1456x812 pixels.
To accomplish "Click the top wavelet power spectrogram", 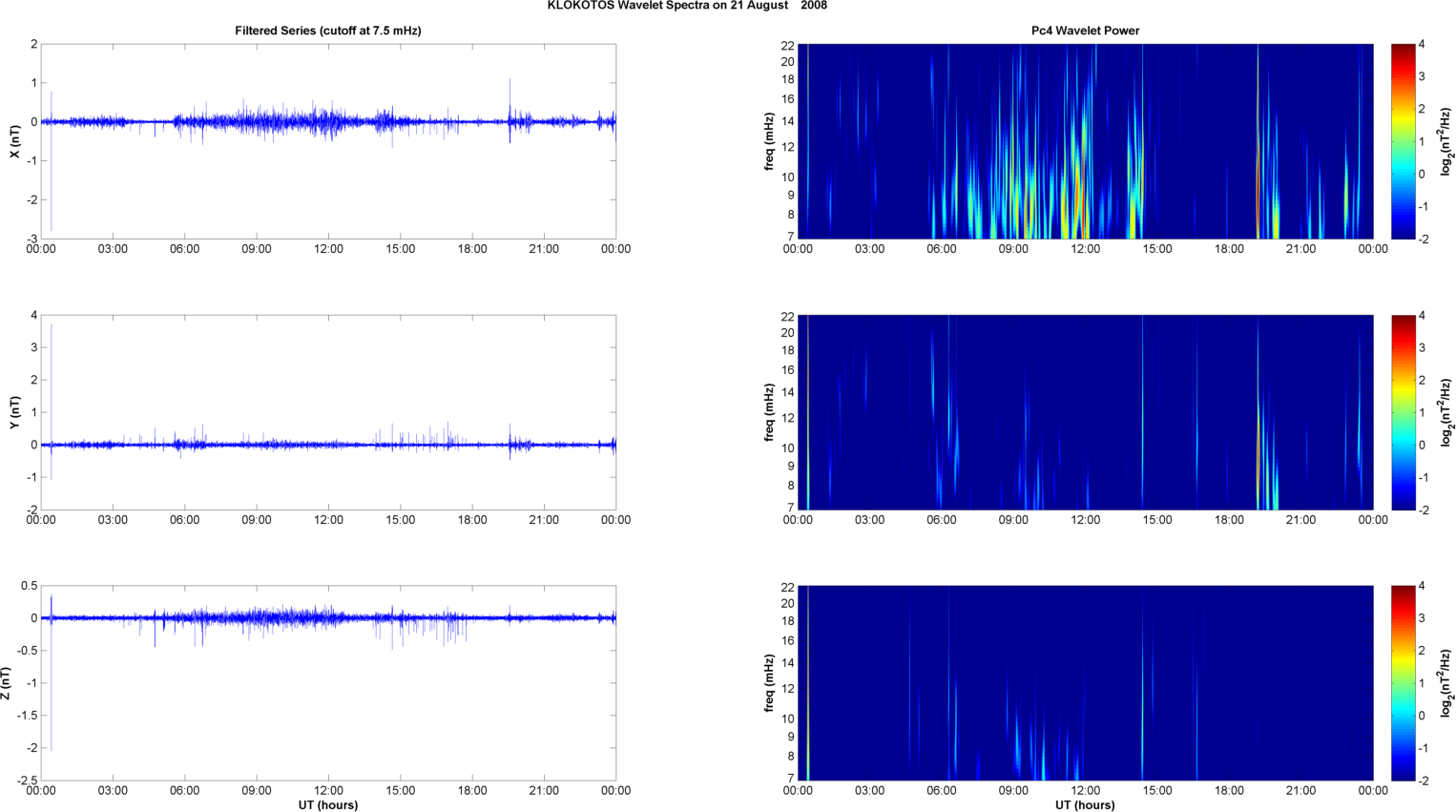I will coord(1085,141).
